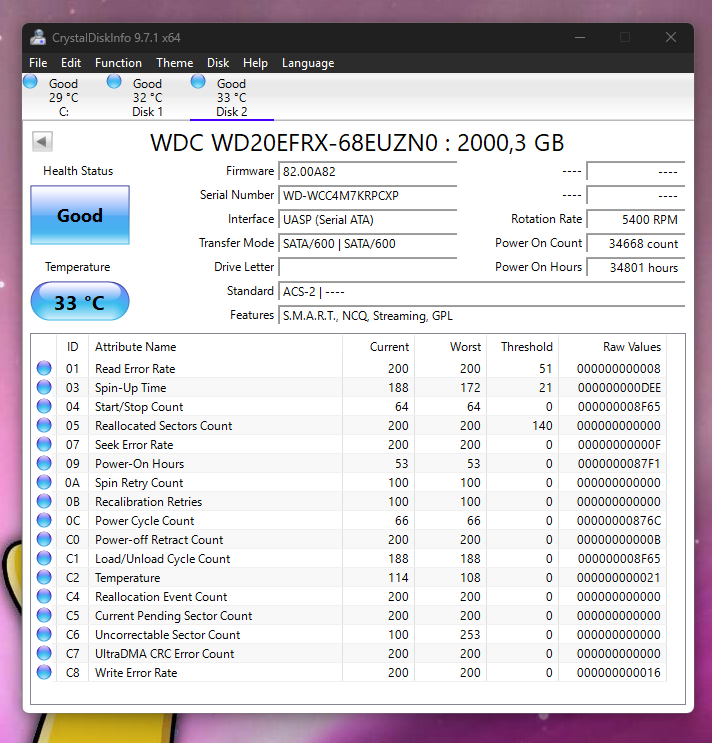Viewport: 712px width, 743px height.
Task: Click the drive title WDC WD20EFRX-68EUZN0
Action: (x=294, y=143)
